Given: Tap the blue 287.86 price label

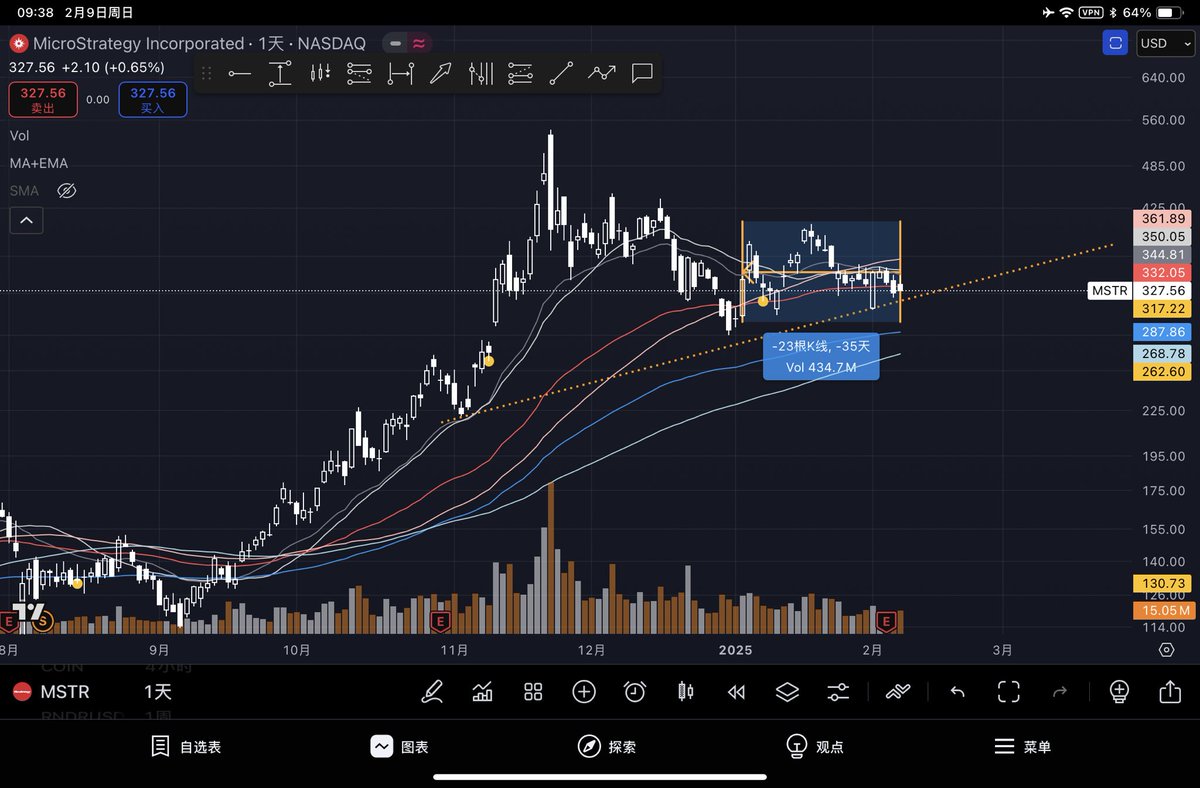Looking at the screenshot, I should pos(1162,332).
